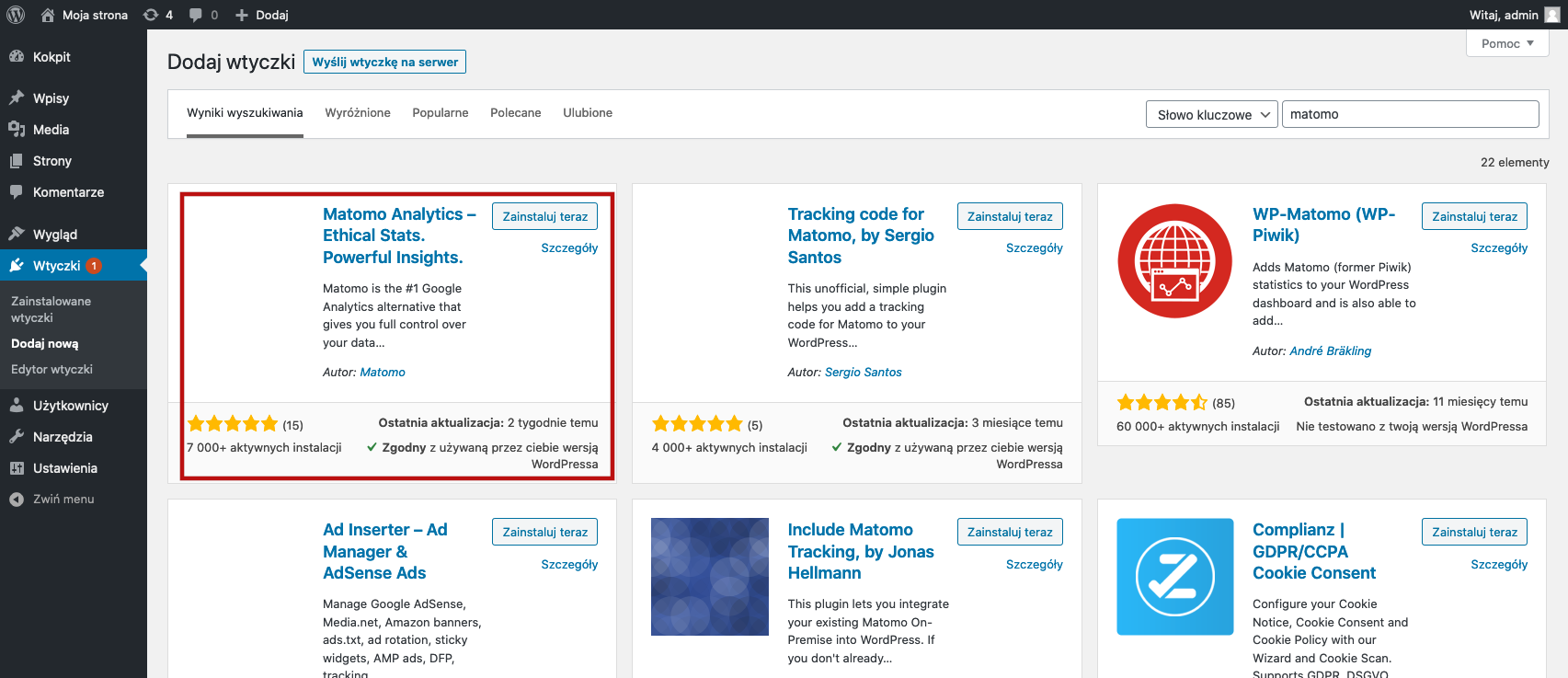Open Szczegóły for Include Matomo Tracking
The height and width of the screenshot is (678, 1568).
(x=1035, y=564)
